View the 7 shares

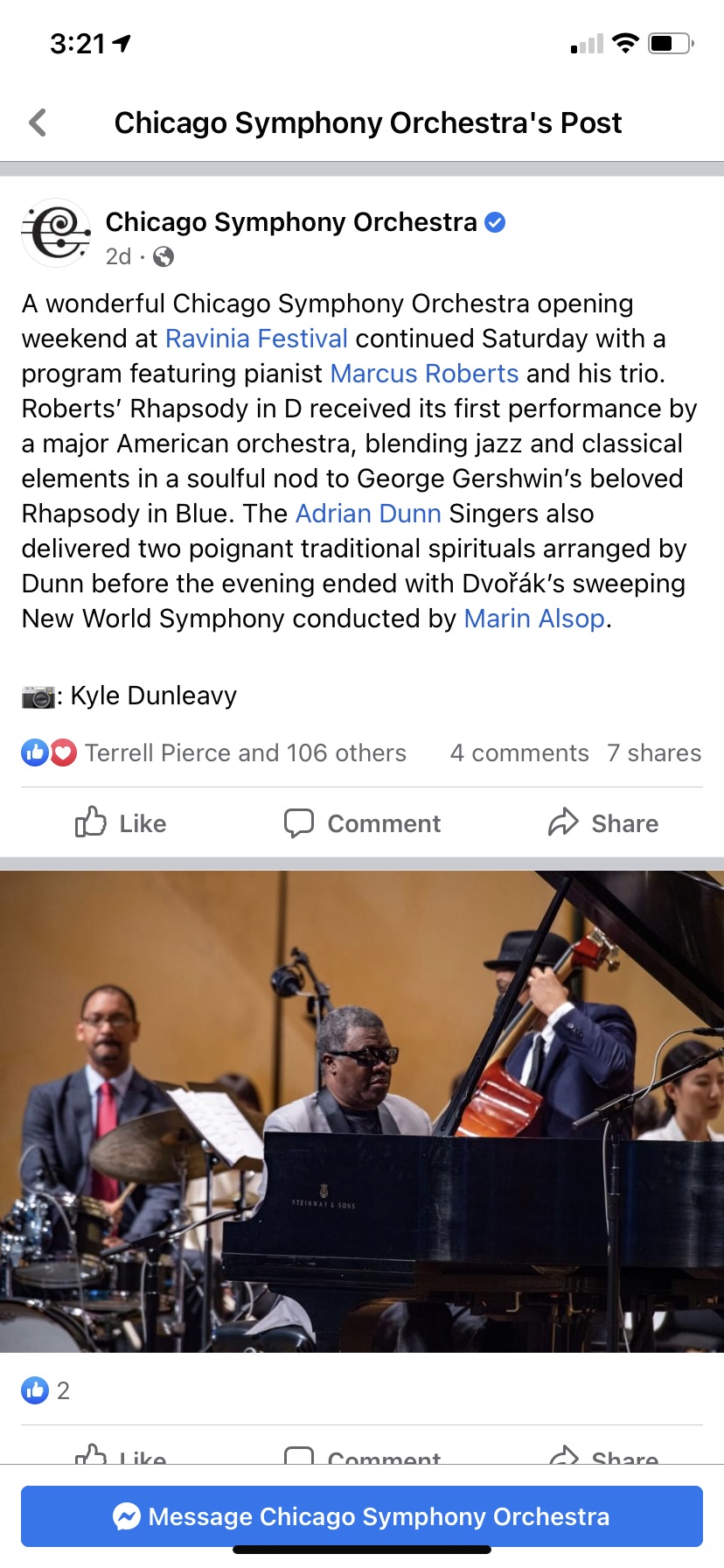click(654, 752)
